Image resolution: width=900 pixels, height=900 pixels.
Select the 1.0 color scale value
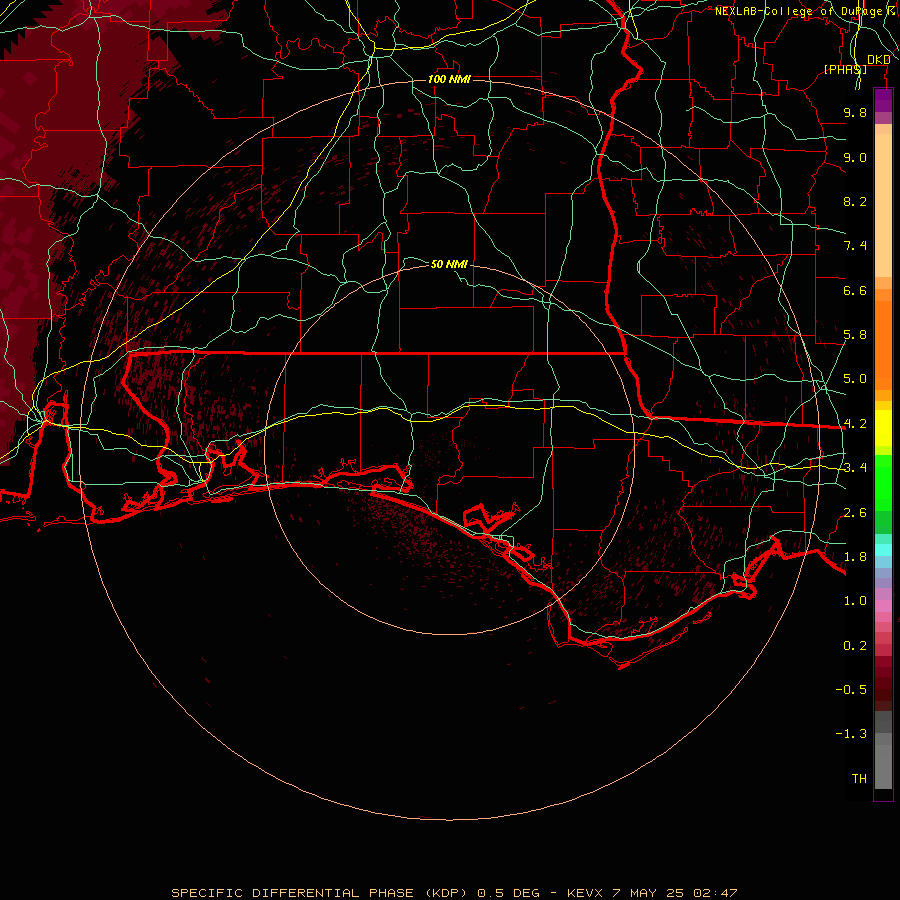click(855, 601)
